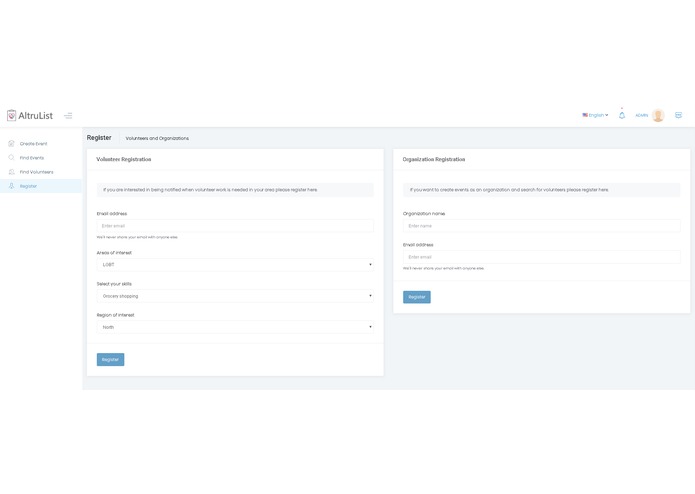Click the Create Event sidebar icon
Screen dimensions: 695x494
pos(12,144)
